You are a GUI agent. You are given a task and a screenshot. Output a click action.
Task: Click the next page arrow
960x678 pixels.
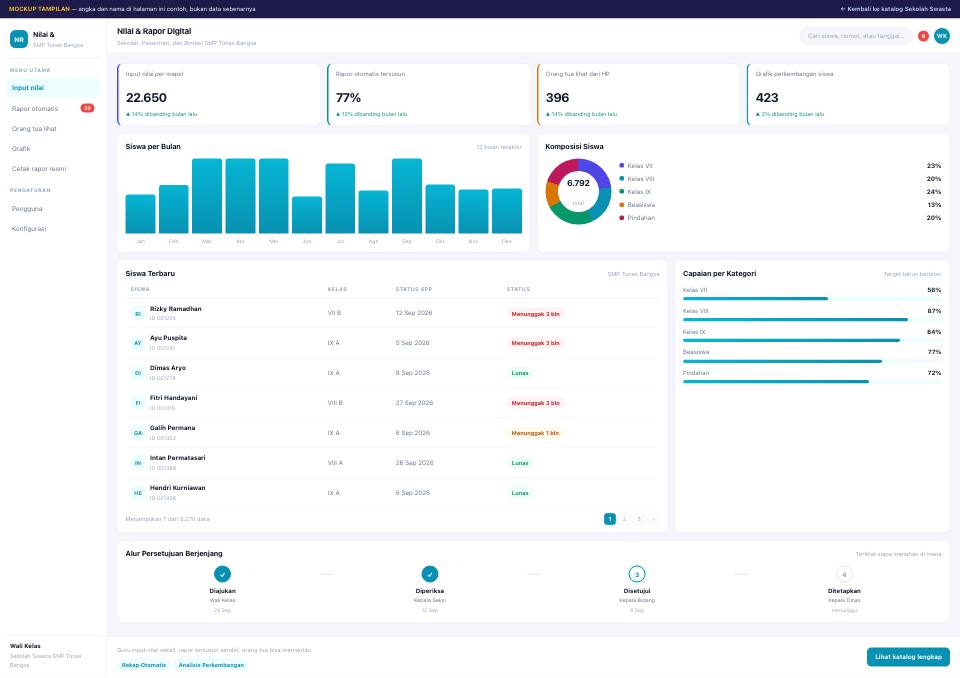pos(653,519)
